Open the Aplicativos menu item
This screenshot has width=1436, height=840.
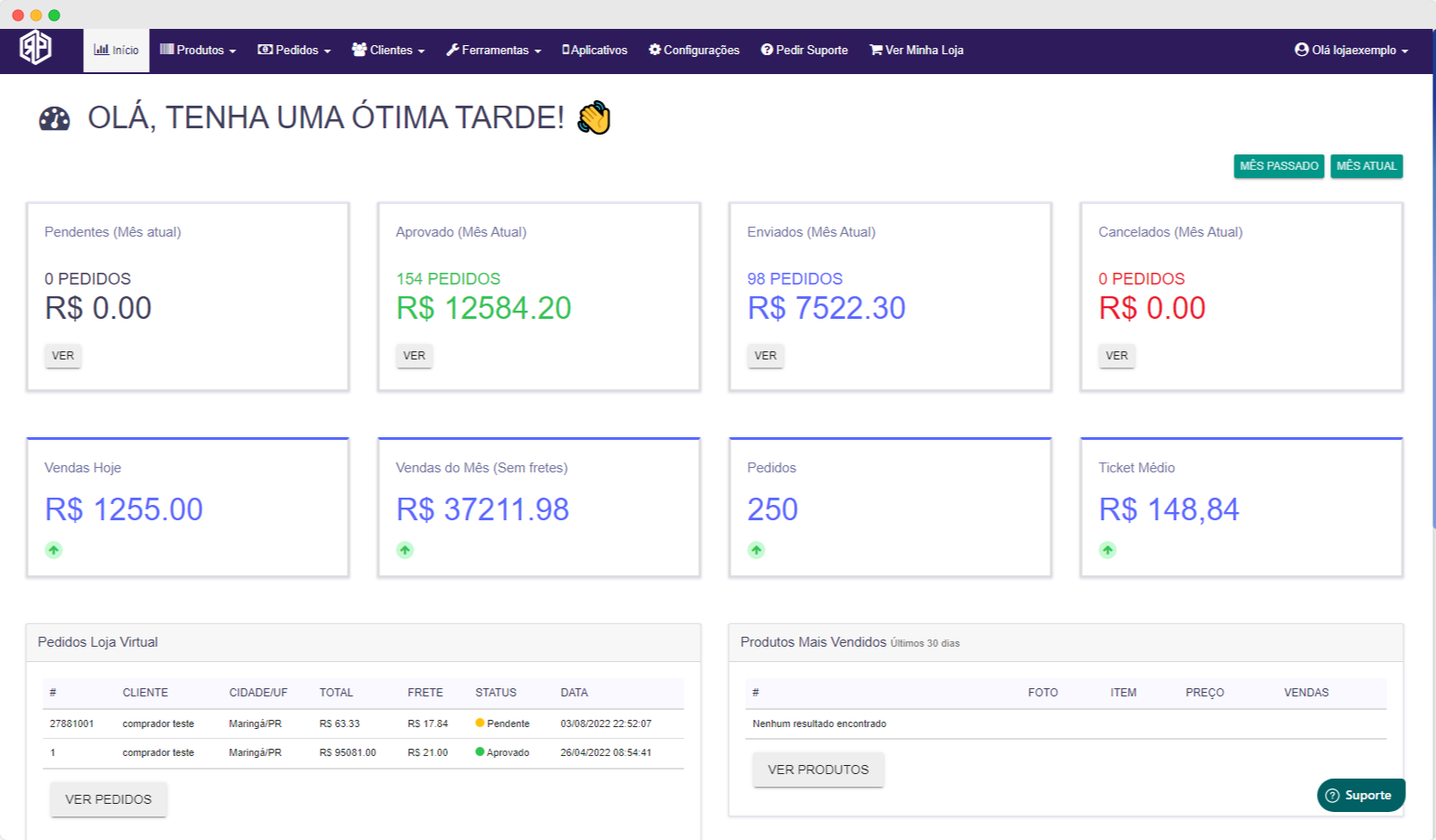point(594,51)
